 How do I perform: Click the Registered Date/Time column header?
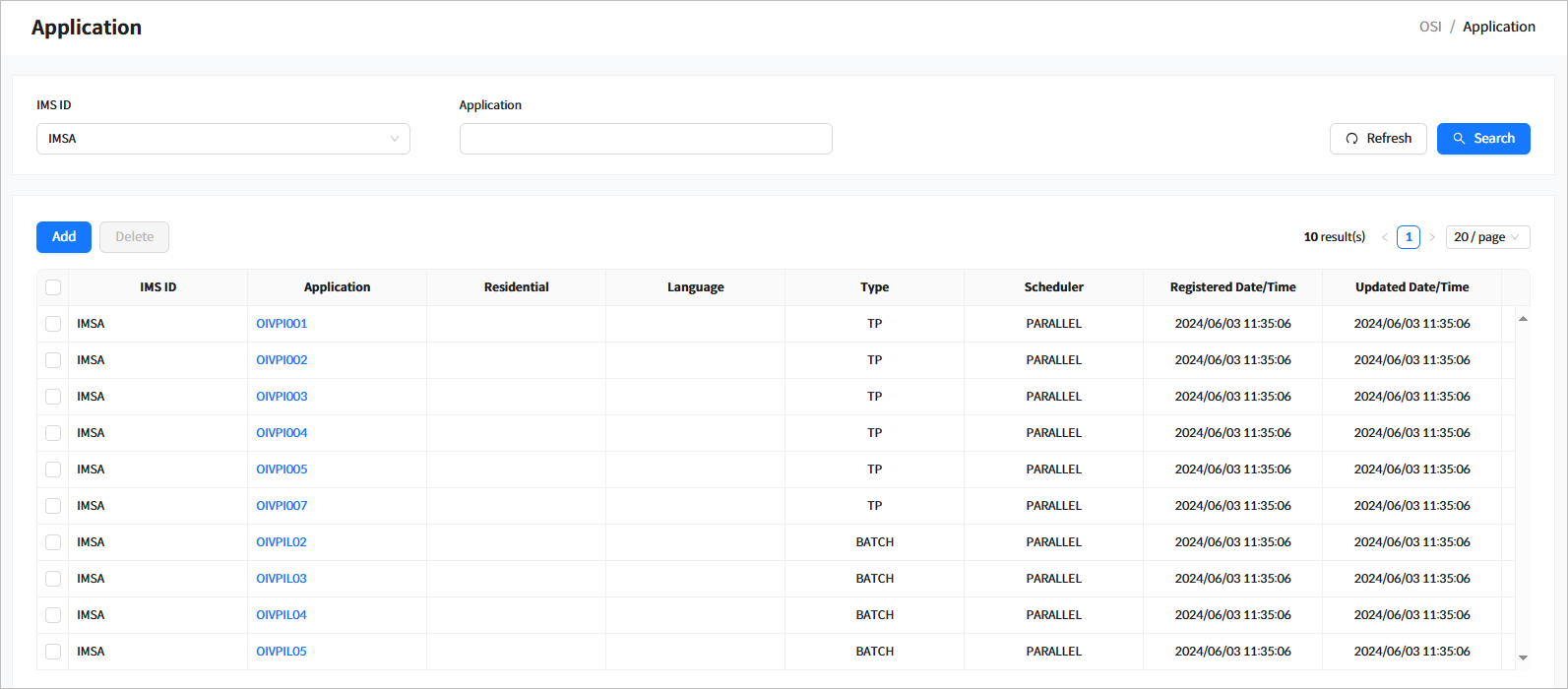pyautogui.click(x=1232, y=287)
